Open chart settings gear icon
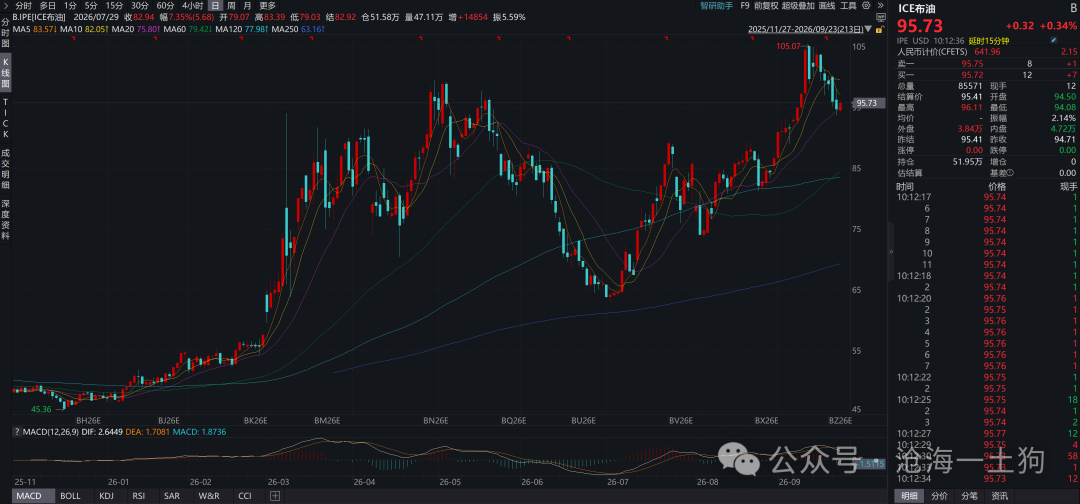This screenshot has width=1080, height=504. [x=864, y=5]
